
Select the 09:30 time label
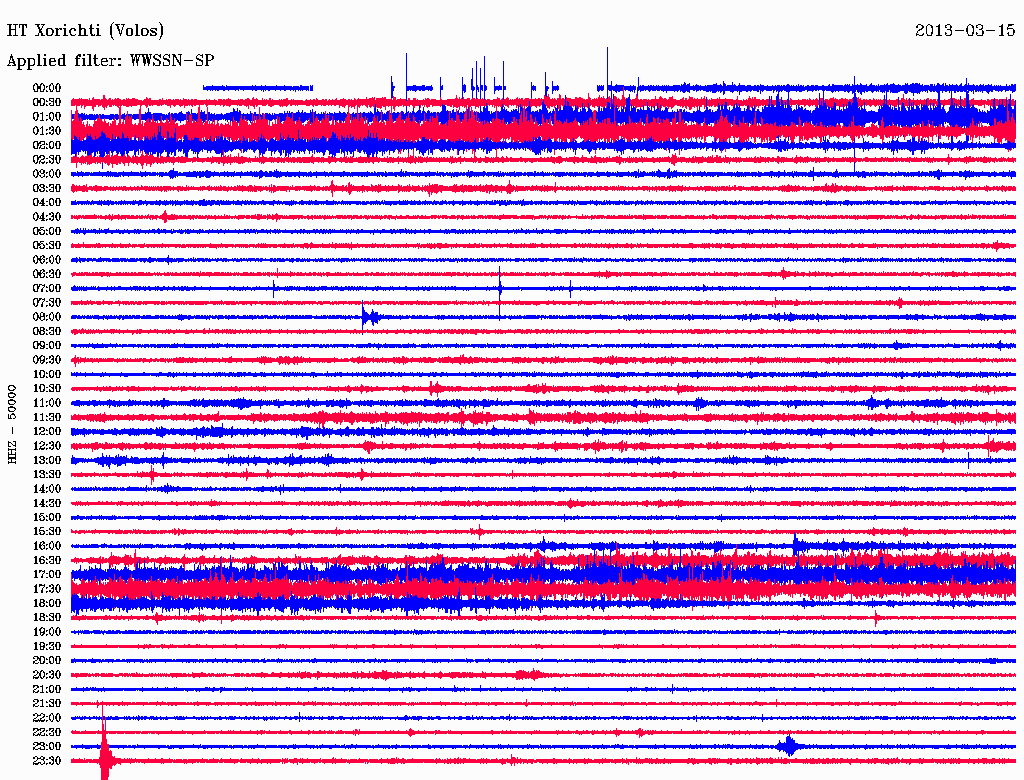coord(47,360)
